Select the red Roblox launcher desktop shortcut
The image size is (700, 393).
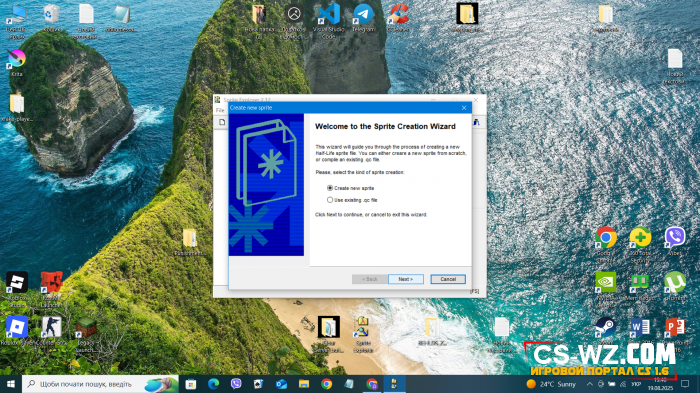[51, 289]
